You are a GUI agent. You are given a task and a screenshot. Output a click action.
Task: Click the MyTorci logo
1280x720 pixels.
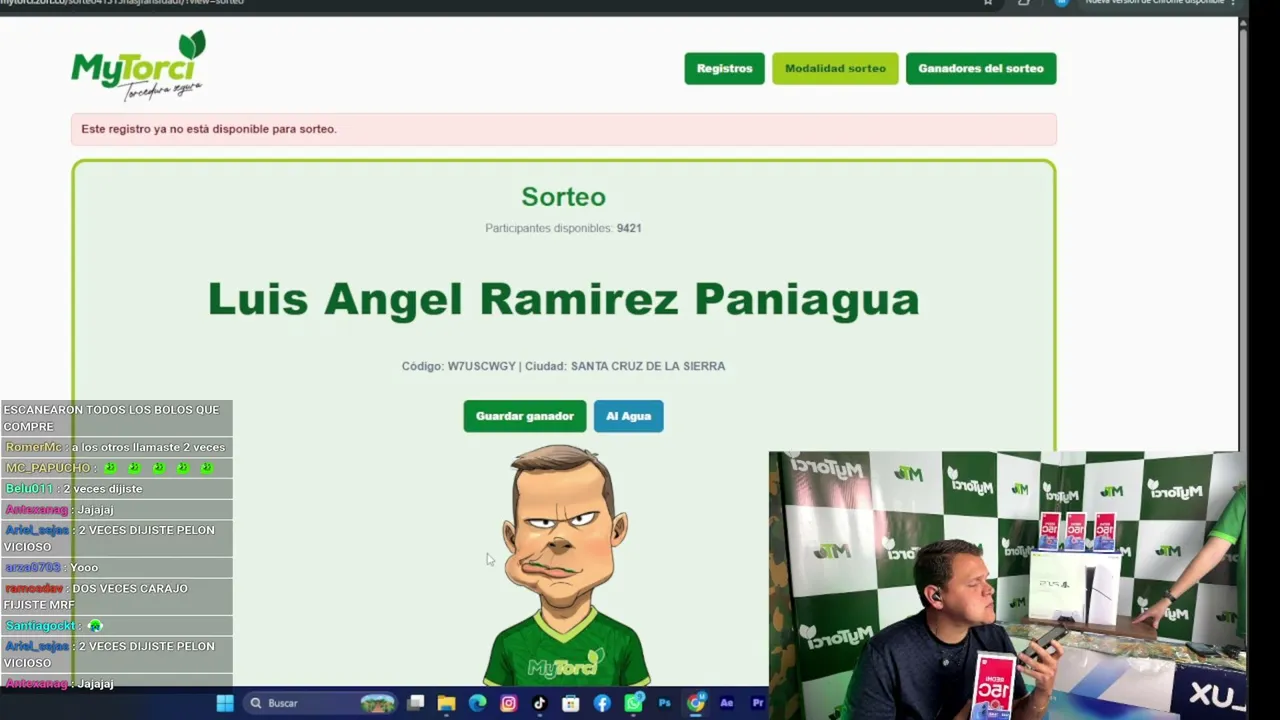click(x=138, y=66)
